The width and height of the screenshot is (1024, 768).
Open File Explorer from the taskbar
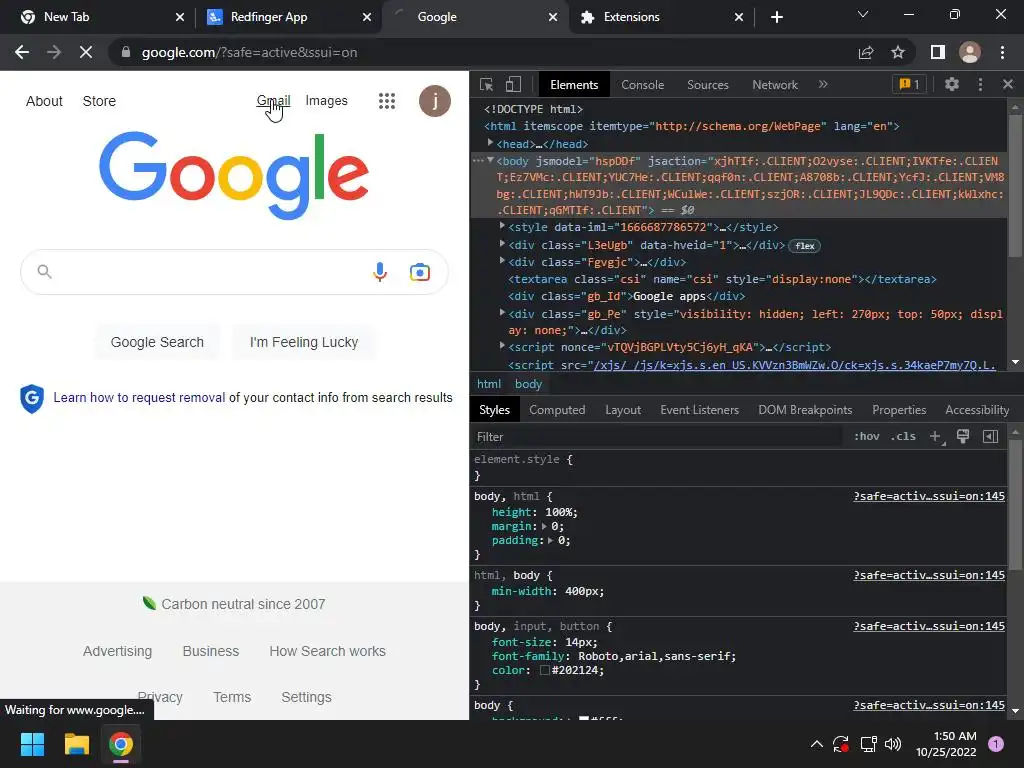click(76, 744)
